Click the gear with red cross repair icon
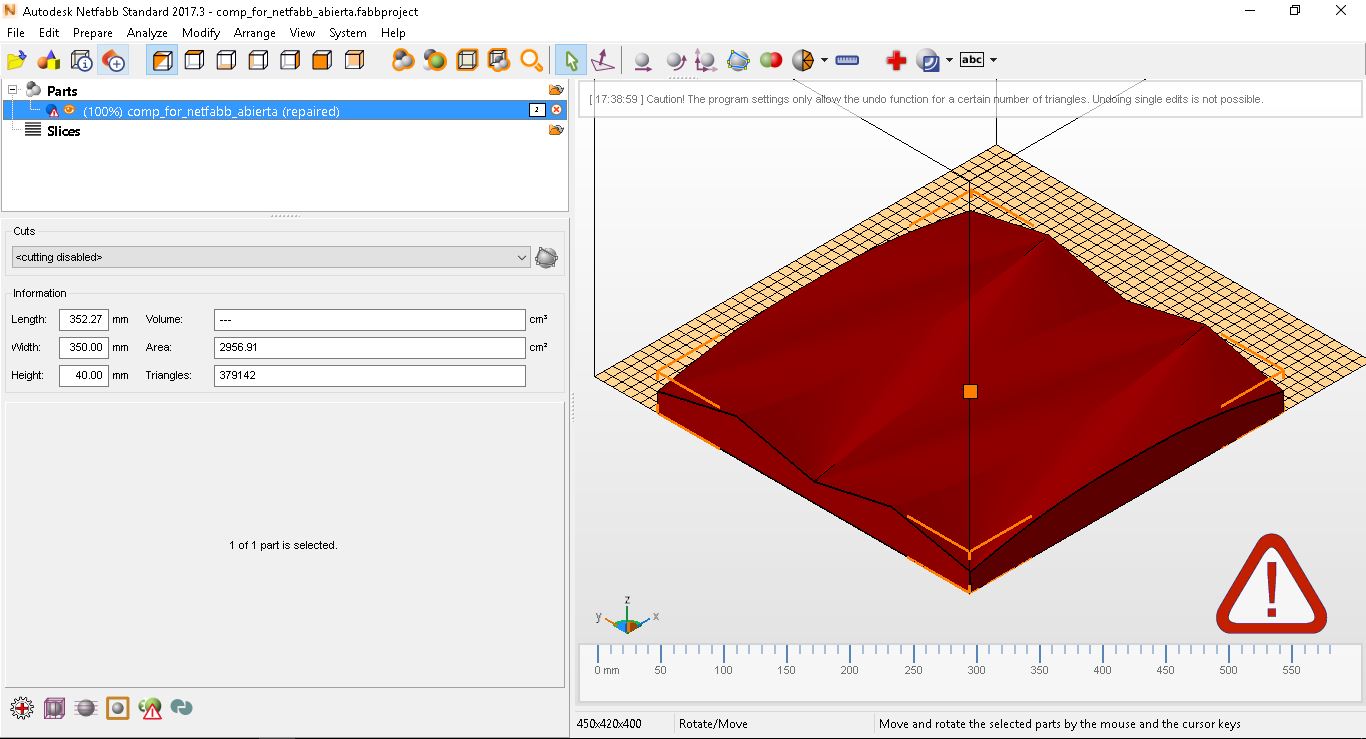 (22, 708)
